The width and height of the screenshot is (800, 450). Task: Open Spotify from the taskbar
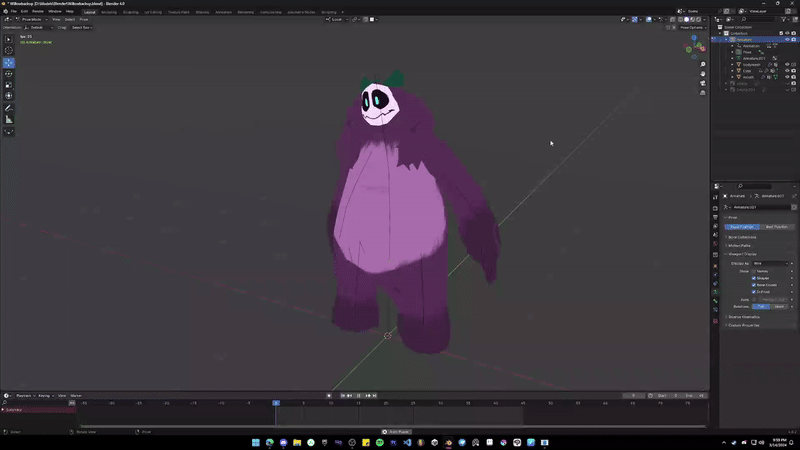[380, 442]
